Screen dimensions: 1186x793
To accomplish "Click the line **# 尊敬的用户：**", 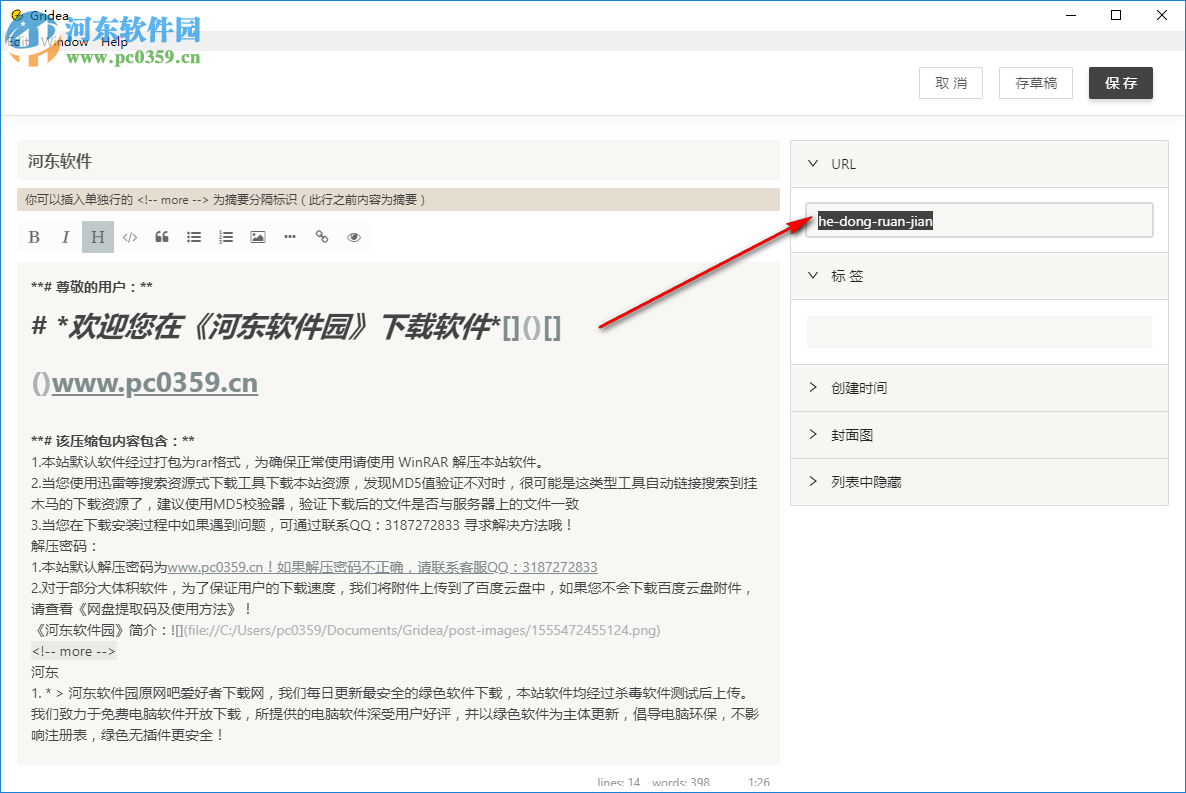I will point(92,287).
